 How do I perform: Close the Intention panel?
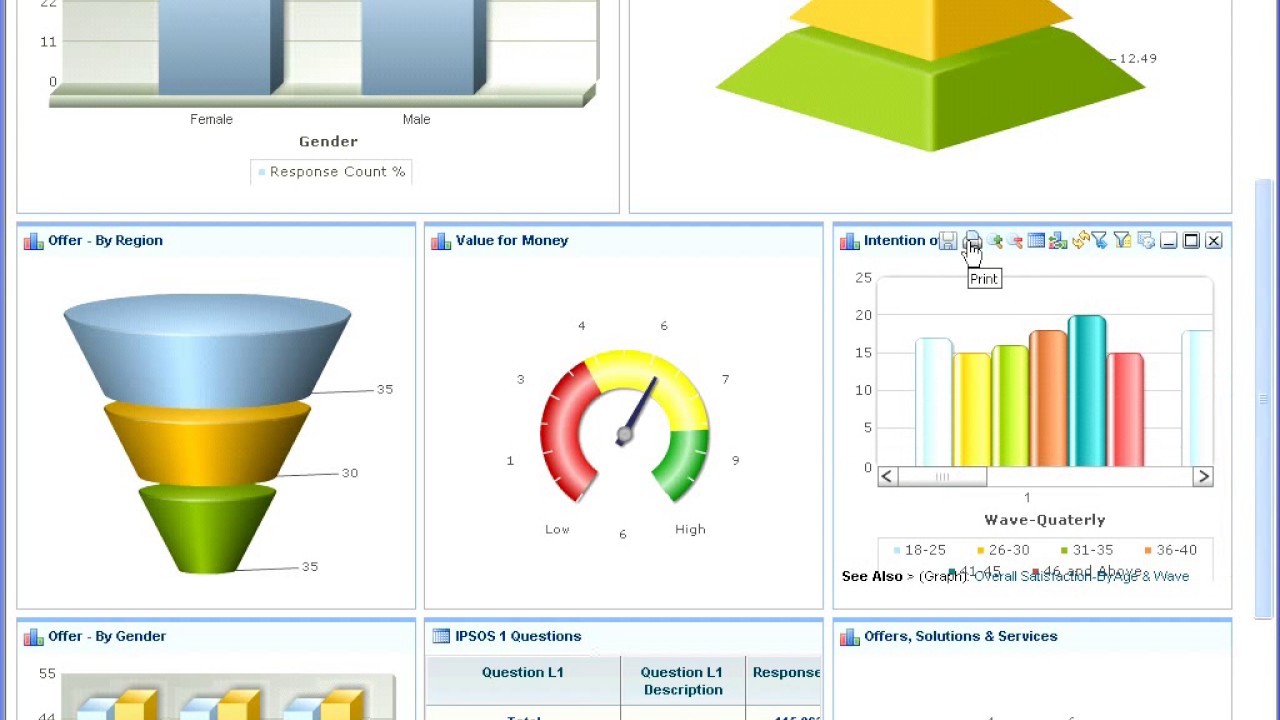pyautogui.click(x=1213, y=241)
